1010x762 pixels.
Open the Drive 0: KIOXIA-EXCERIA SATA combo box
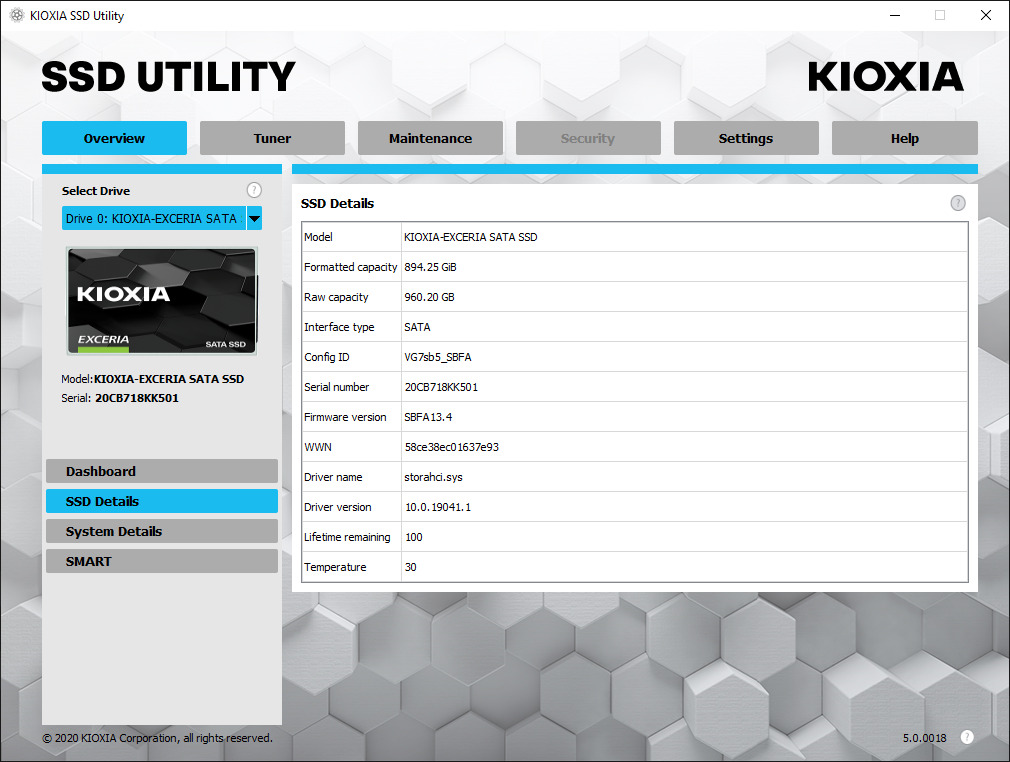[153, 219]
